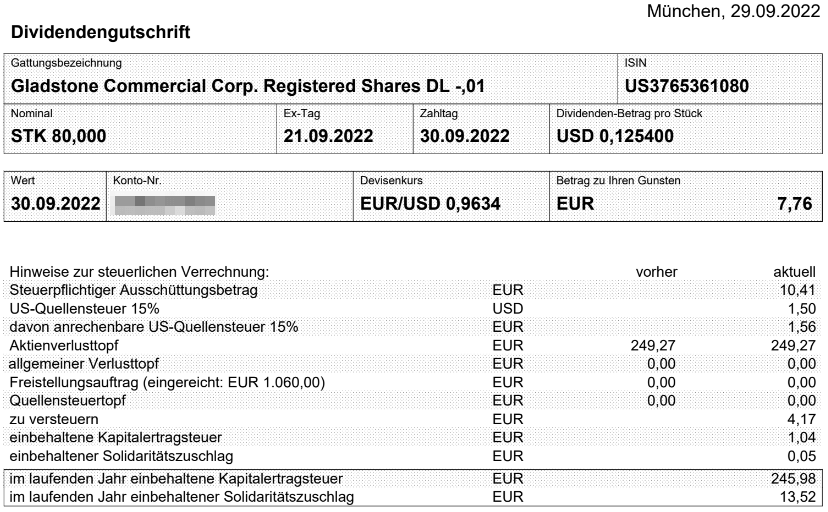Click the Wert date 30.09.2022
Viewport: 828px width, 512px height.
pyautogui.click(x=55, y=204)
